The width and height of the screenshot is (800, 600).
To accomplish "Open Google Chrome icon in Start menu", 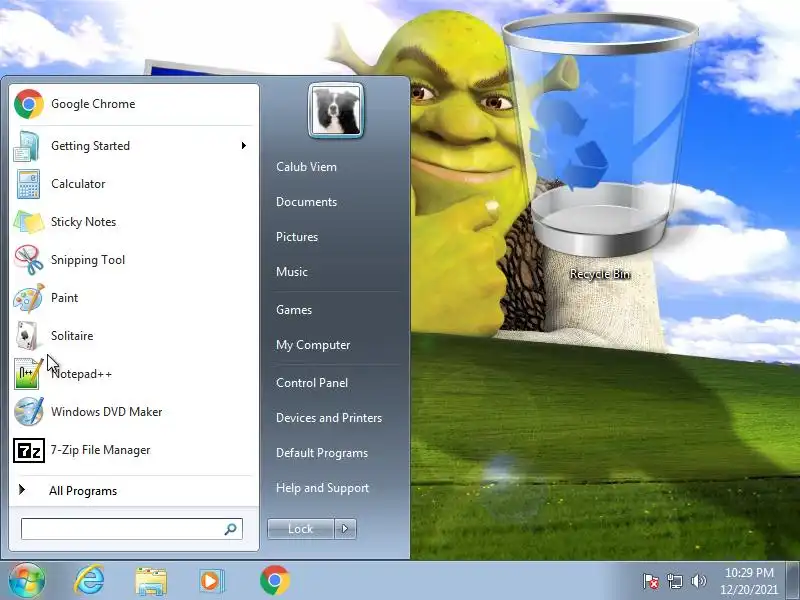I will click(x=29, y=104).
